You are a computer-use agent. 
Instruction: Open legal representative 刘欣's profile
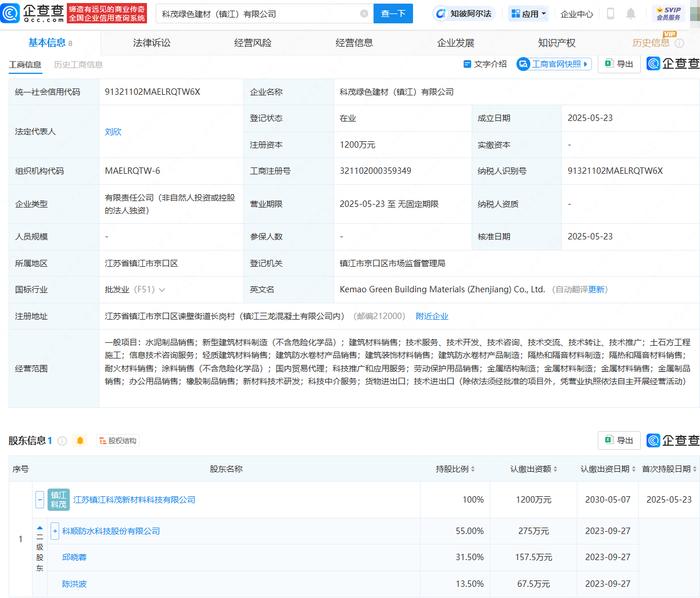pos(113,132)
